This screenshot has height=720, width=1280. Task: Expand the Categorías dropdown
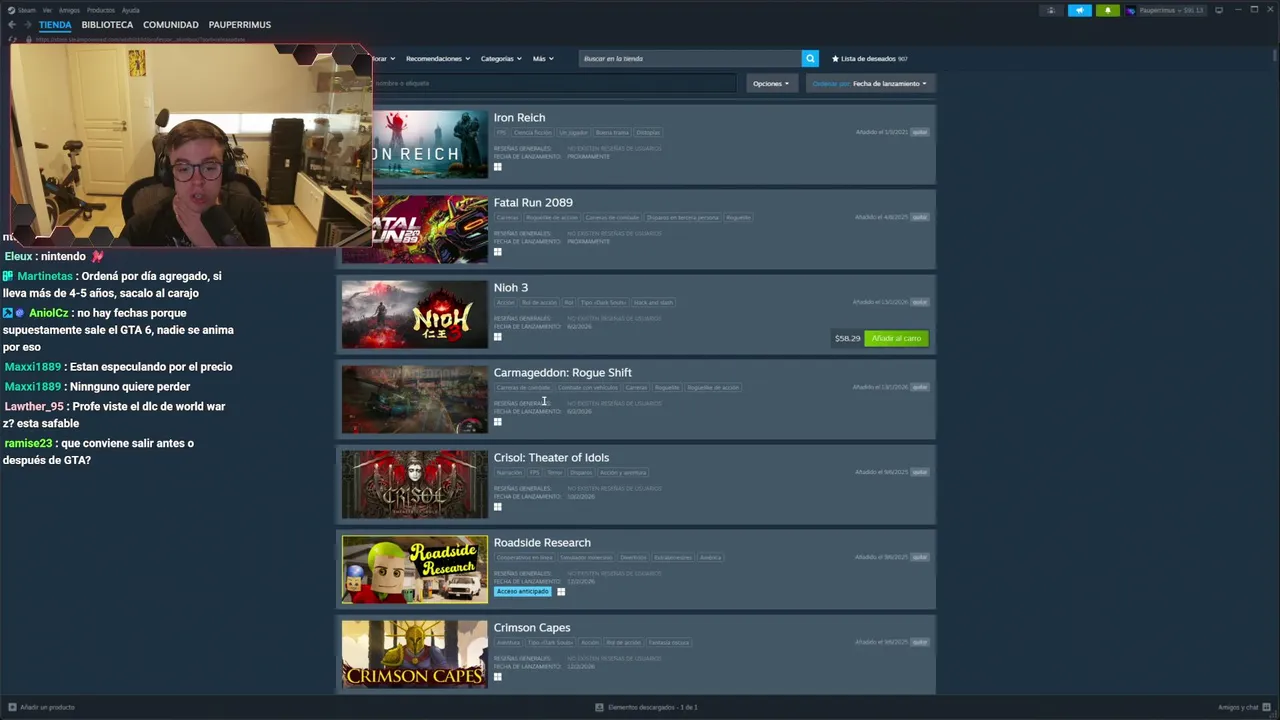501,59
